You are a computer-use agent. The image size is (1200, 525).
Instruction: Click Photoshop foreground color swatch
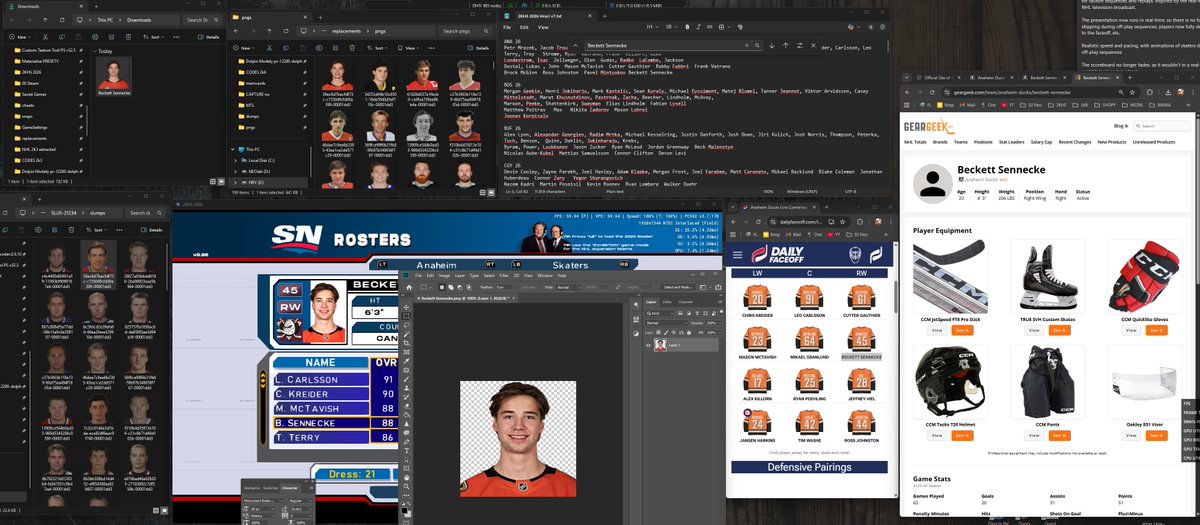[x=404, y=510]
